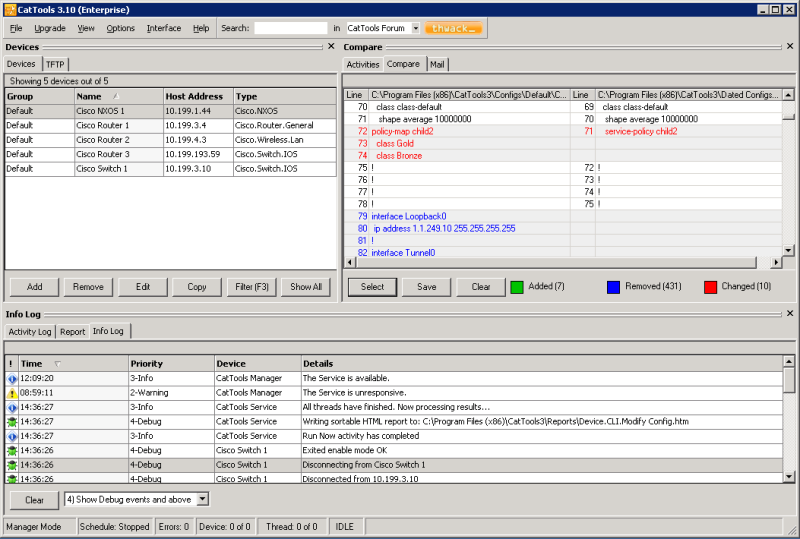Viewport: 800px width, 539px height.
Task: Sort devices by Name column header
Action: (119, 96)
